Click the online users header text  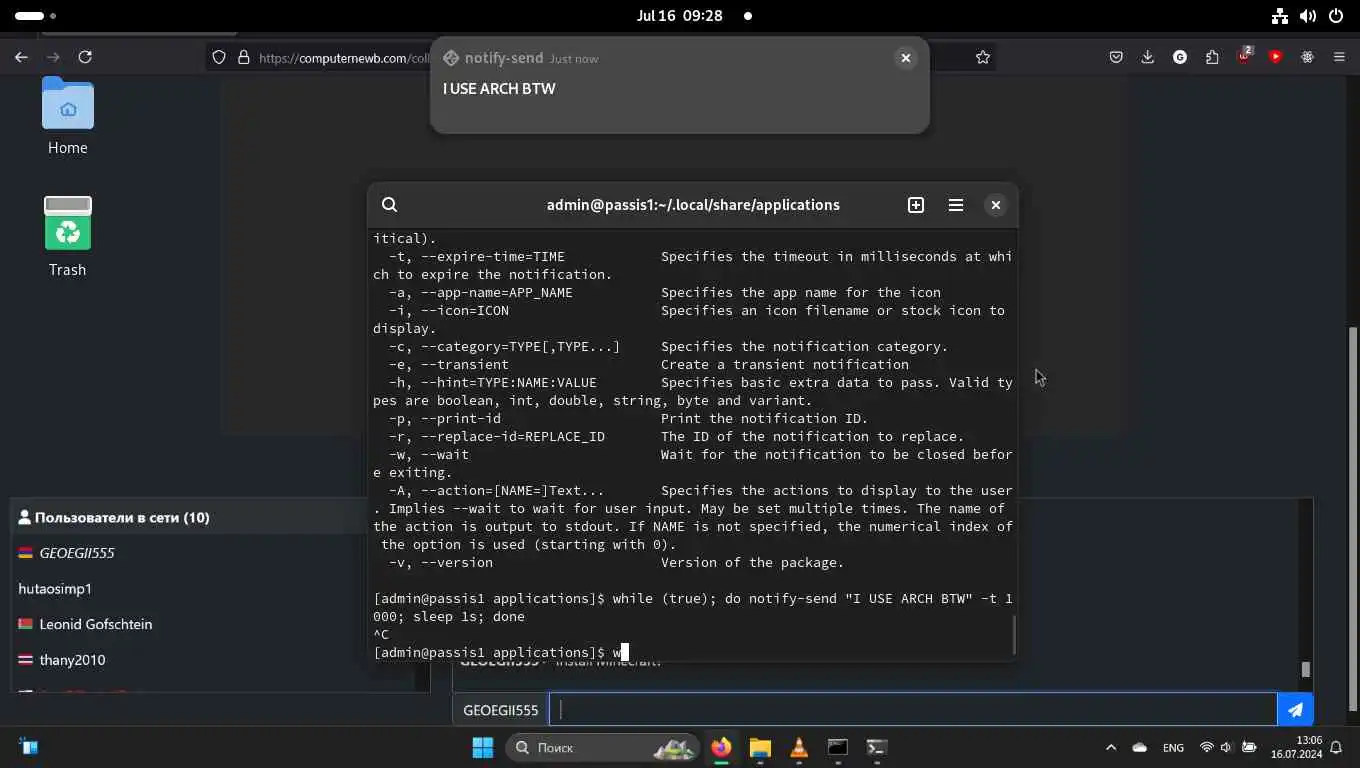[122, 517]
